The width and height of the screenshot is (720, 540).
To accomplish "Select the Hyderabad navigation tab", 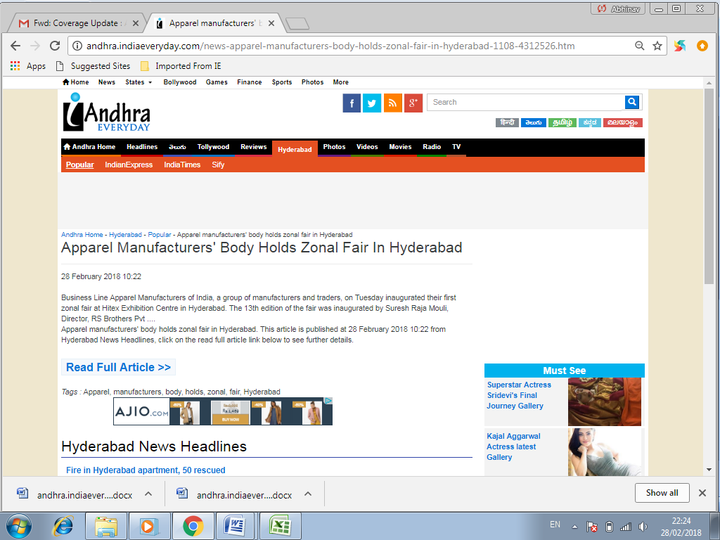I will click(295, 149).
